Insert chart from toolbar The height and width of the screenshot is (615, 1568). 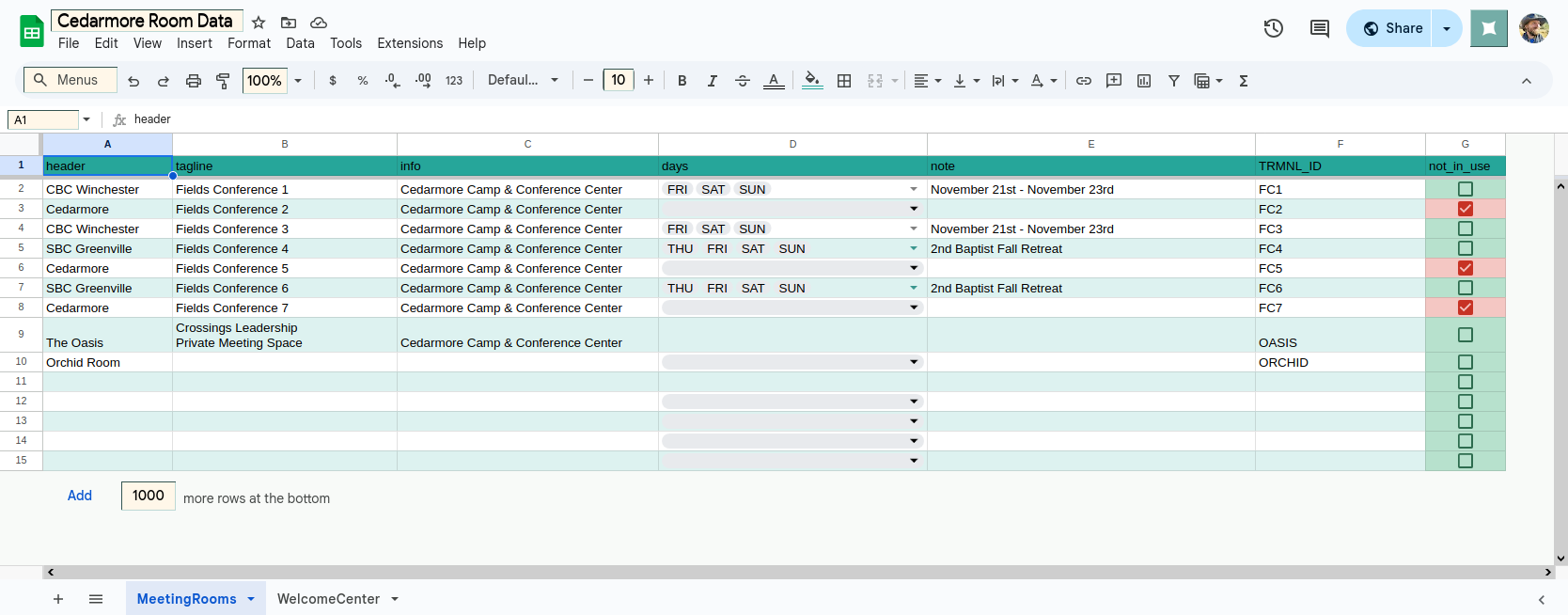pos(1143,81)
